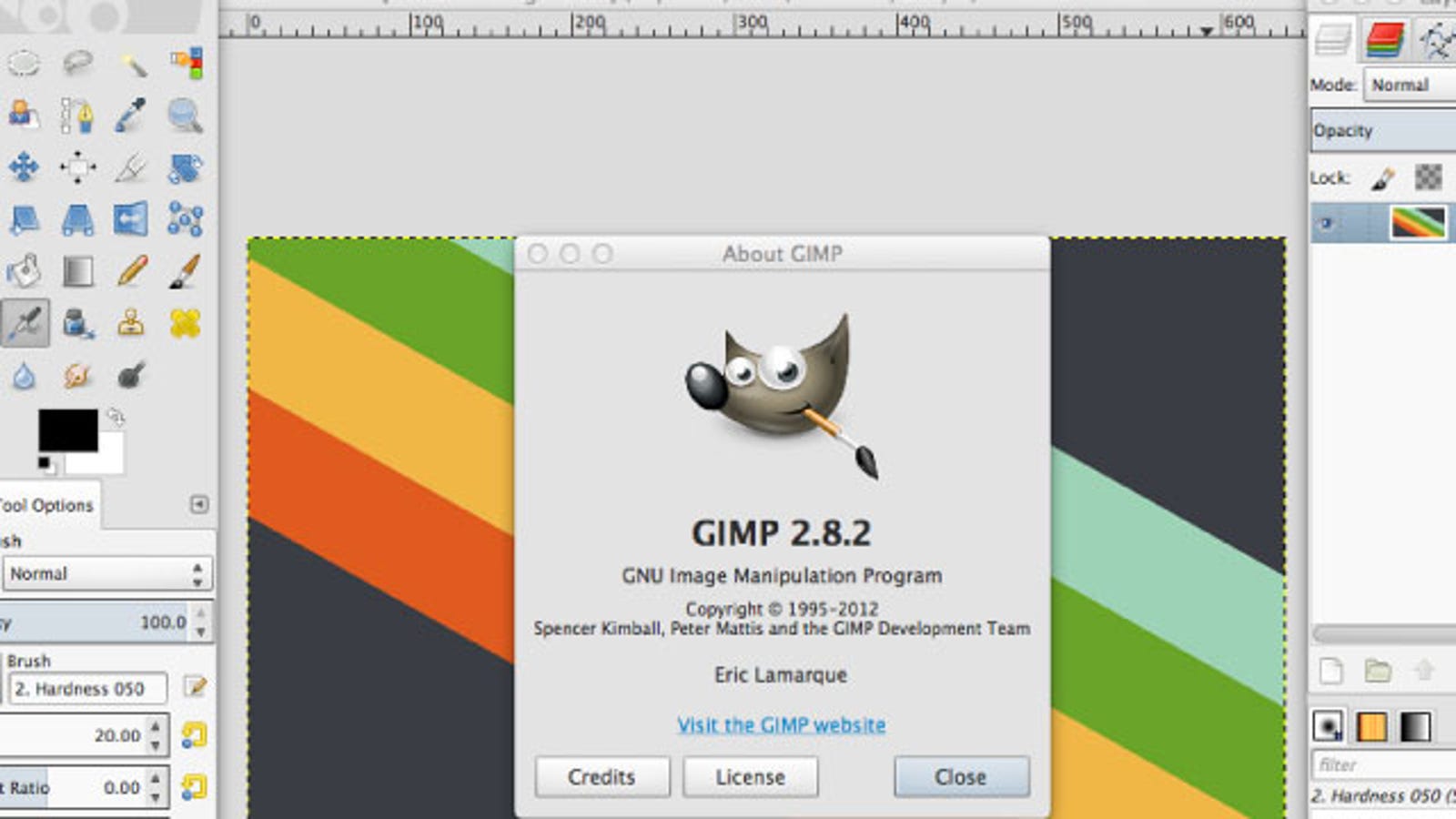The image size is (1456, 819).
Task: Select the Zoom magnifier tool
Action: [186, 116]
